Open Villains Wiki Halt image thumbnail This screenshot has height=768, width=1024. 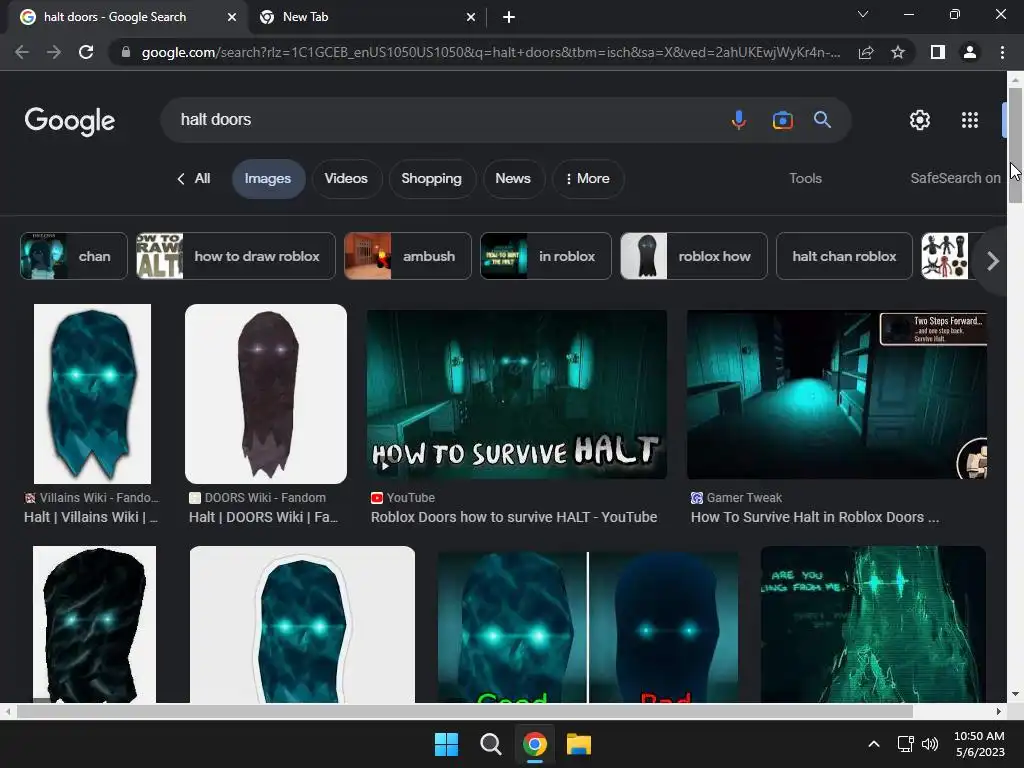pos(92,394)
